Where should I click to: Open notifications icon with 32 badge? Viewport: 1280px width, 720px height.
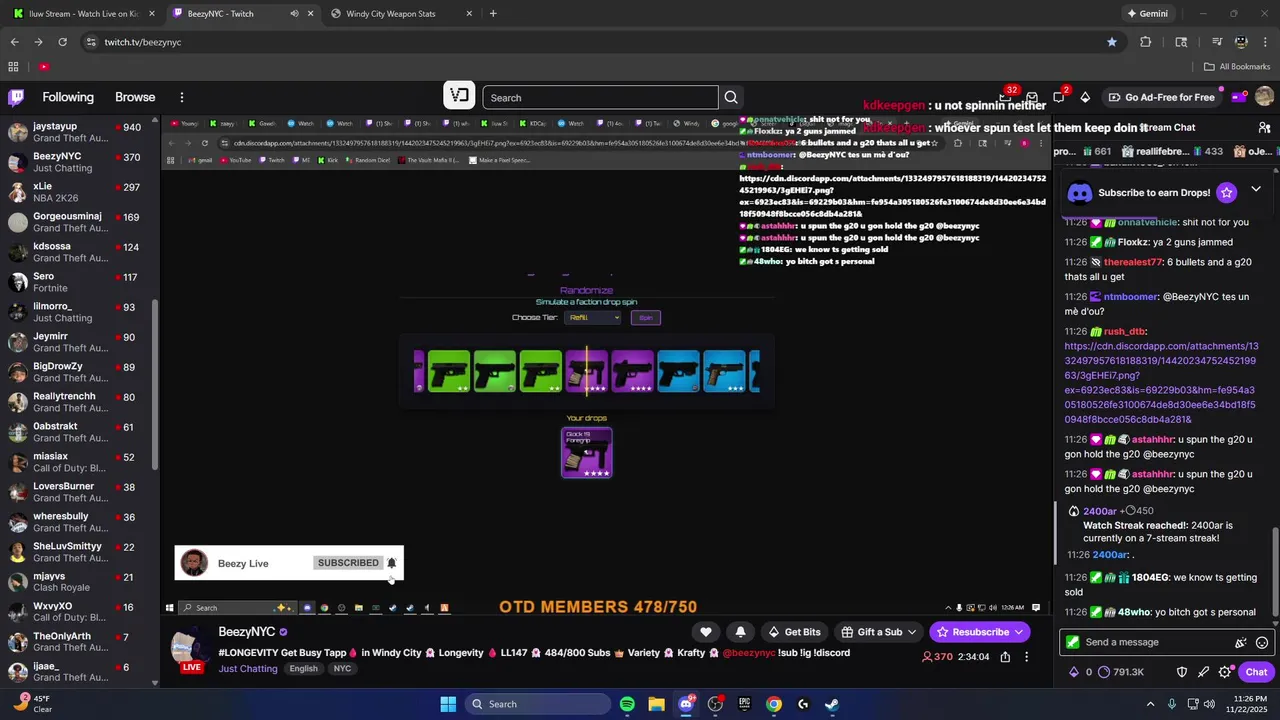[1006, 96]
